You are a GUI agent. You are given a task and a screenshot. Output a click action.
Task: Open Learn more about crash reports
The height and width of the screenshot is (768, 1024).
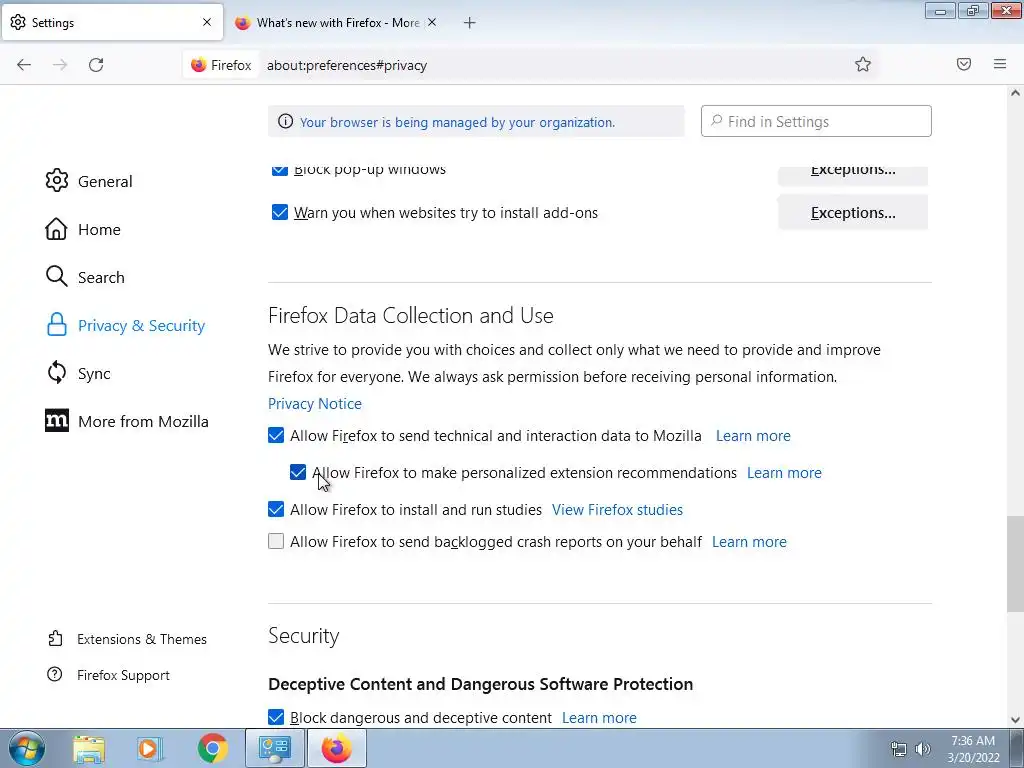(x=749, y=541)
